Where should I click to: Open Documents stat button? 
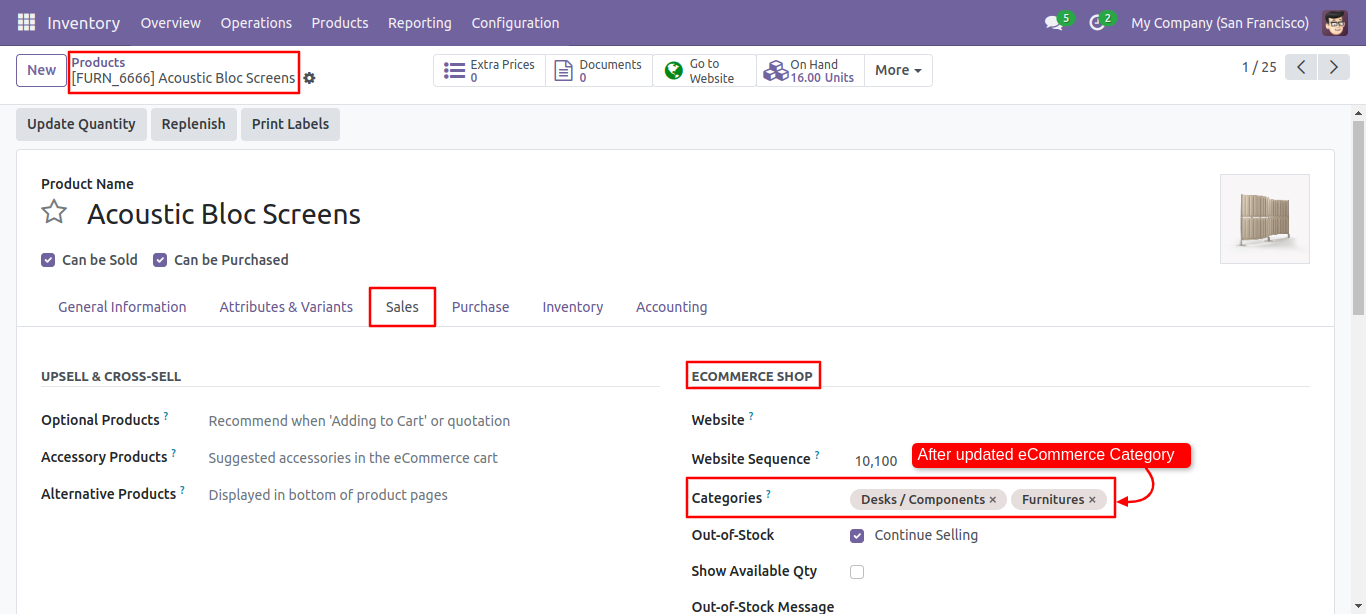point(599,70)
